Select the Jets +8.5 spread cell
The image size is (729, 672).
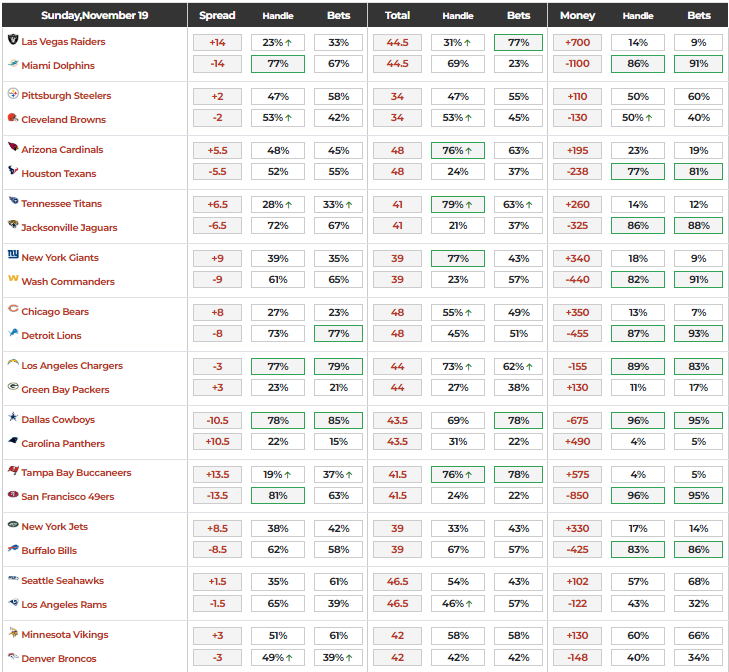point(217,528)
